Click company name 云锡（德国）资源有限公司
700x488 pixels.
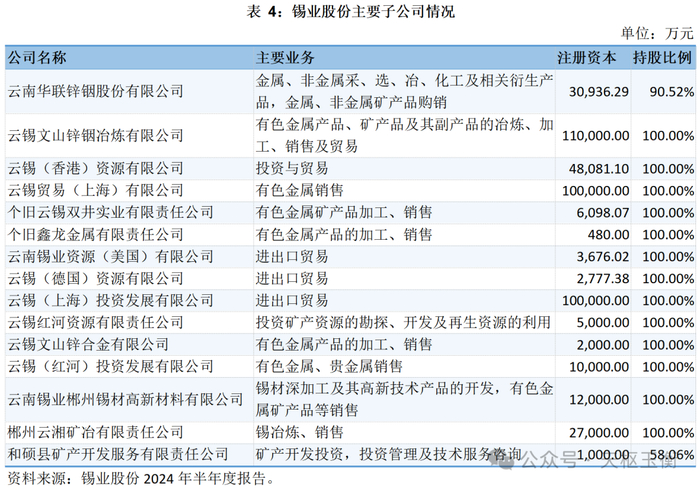(x=96, y=279)
